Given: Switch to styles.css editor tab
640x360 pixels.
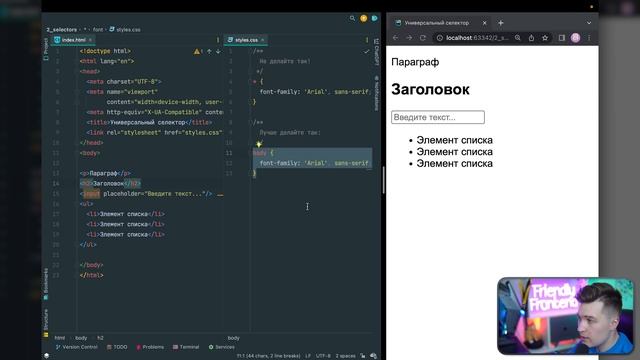Looking at the screenshot, I should click(x=246, y=40).
